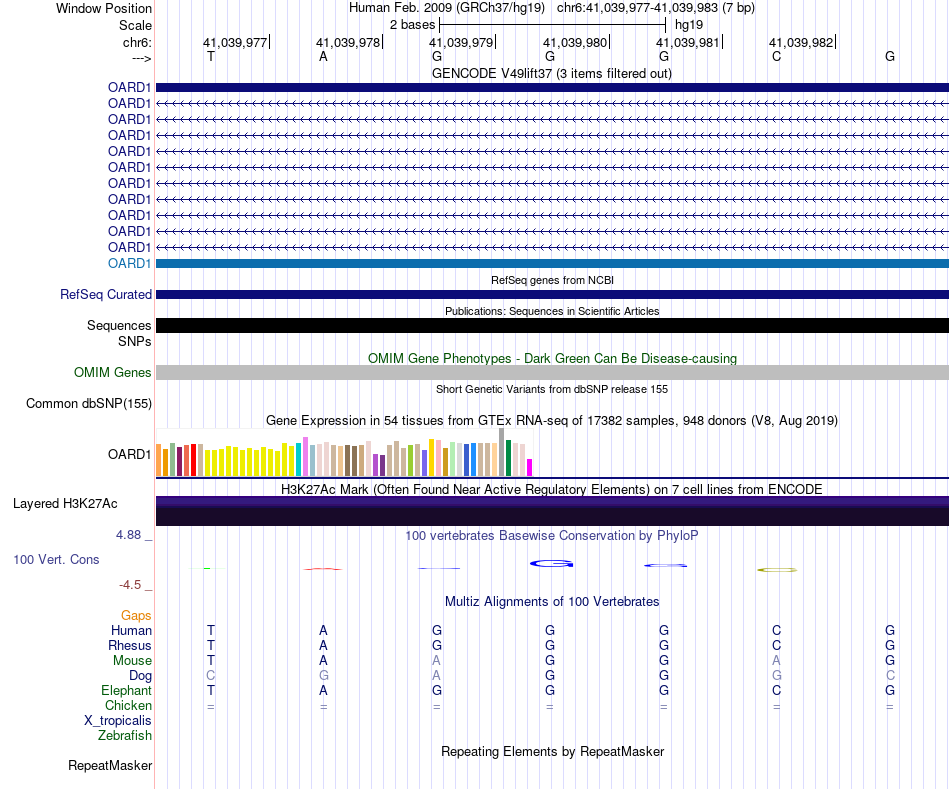Click the RepeatMasker track label
The image size is (950, 789).
point(110,765)
